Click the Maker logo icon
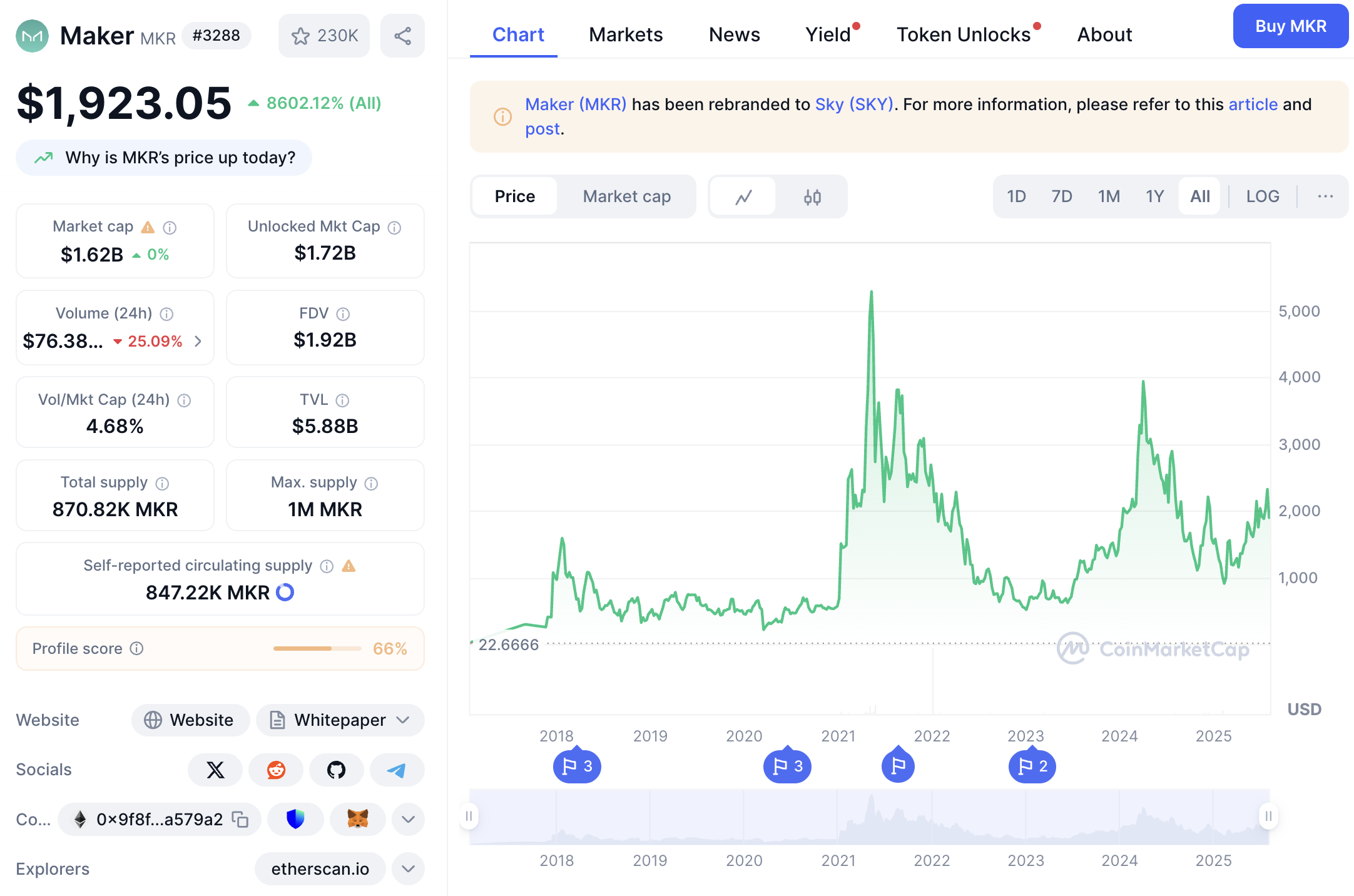 [x=32, y=36]
